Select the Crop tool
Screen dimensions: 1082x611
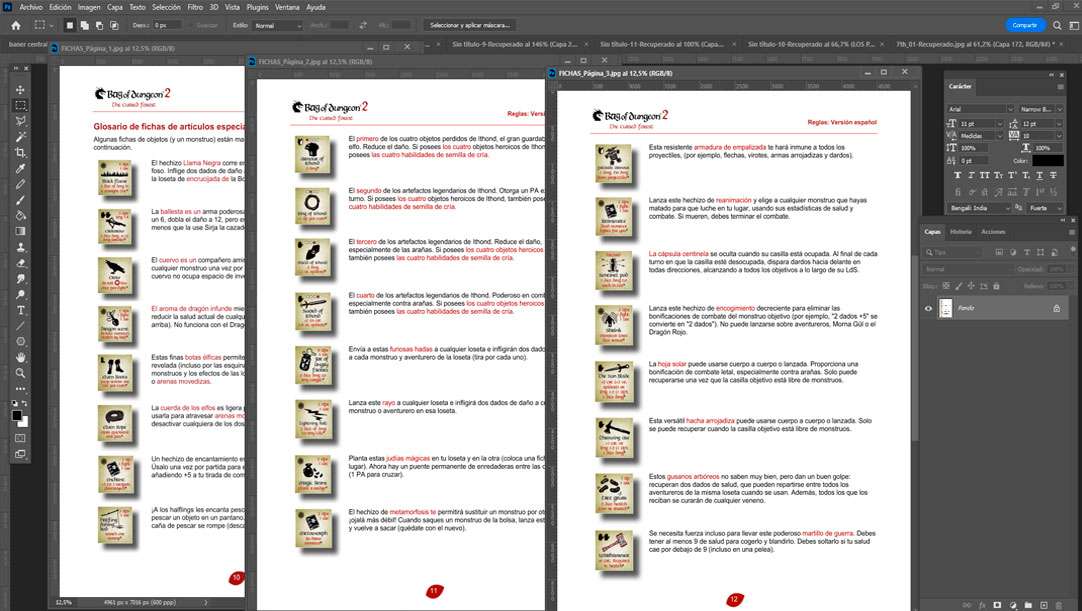[x=20, y=152]
